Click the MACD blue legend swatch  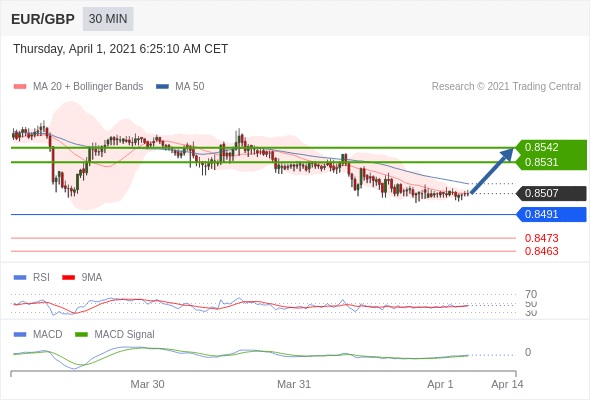[x=20, y=335]
